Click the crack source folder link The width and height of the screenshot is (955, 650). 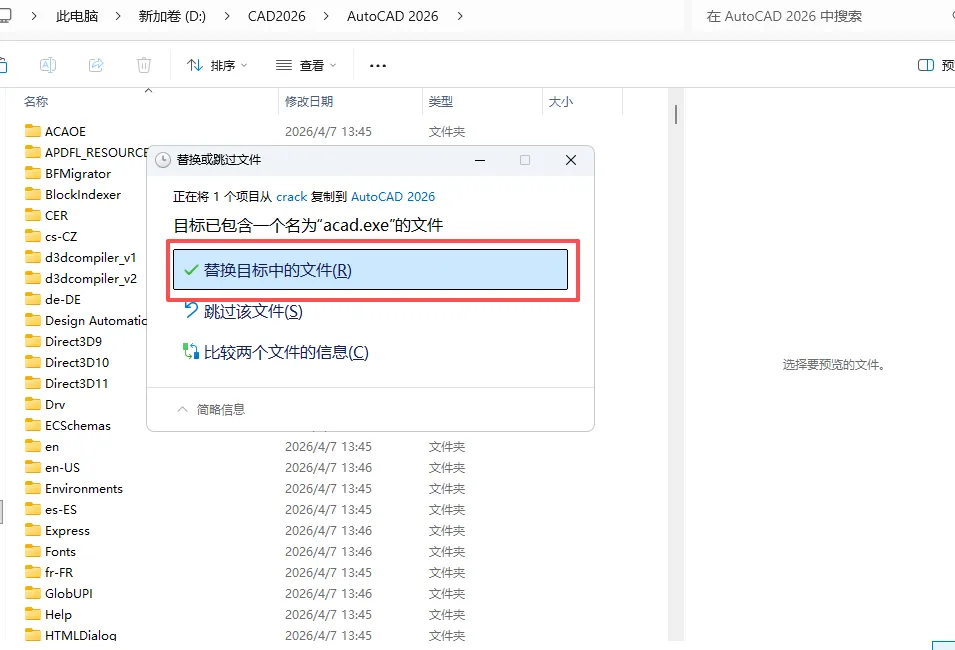292,197
